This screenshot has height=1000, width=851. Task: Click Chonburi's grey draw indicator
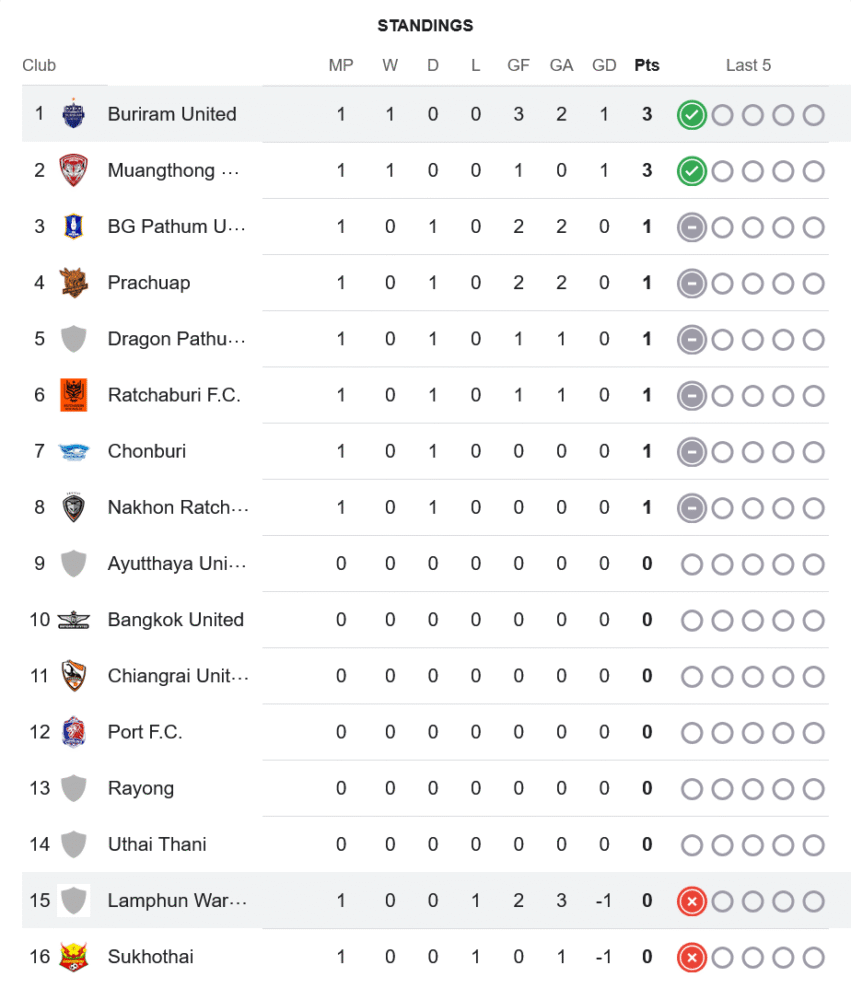691,452
